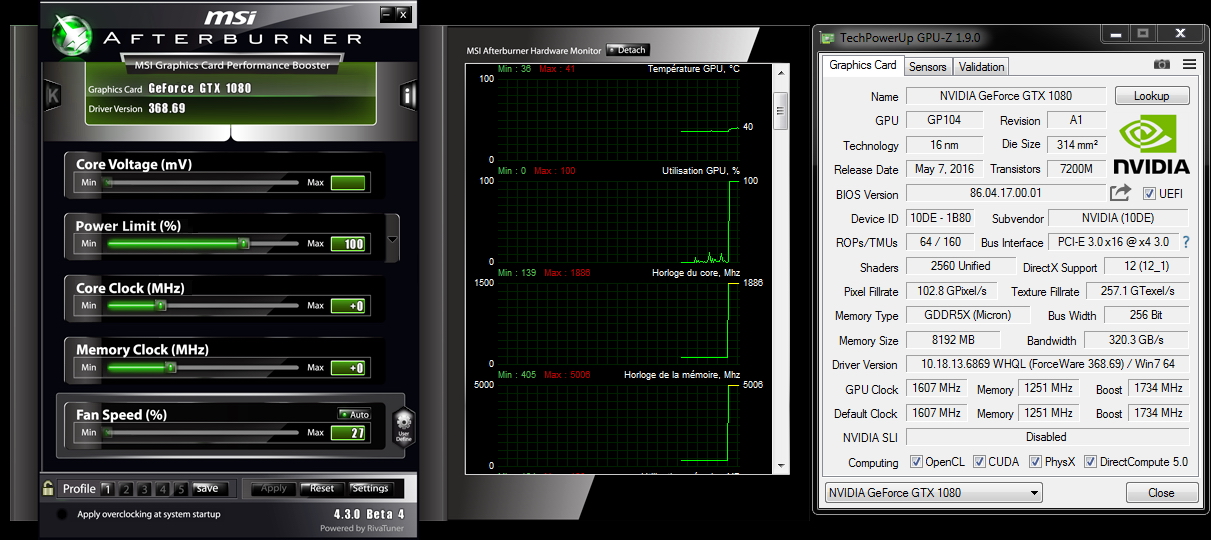Click the GPU-Z Close button
This screenshot has height=540, width=1211.
tap(1161, 492)
